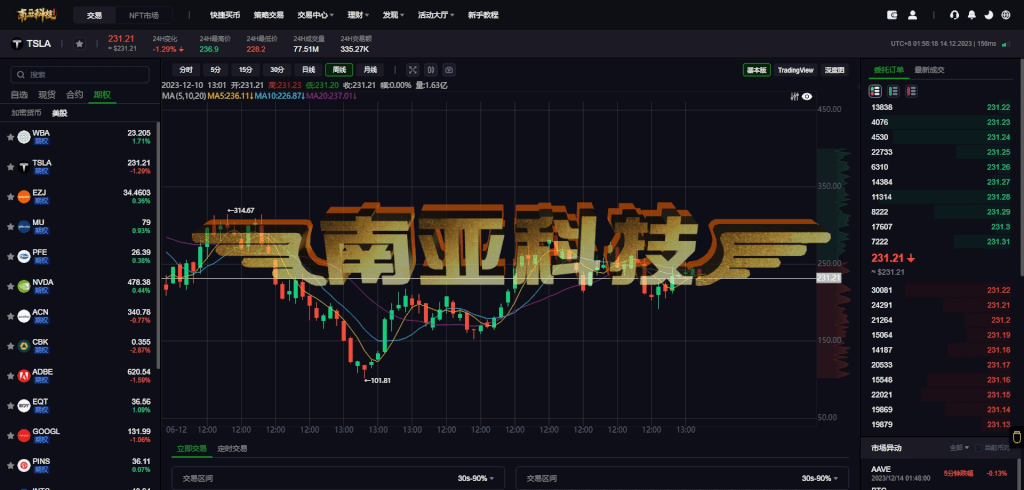Switch to the 现货 market tab
Screen dimensions: 1024x490
pyautogui.click(x=47, y=95)
